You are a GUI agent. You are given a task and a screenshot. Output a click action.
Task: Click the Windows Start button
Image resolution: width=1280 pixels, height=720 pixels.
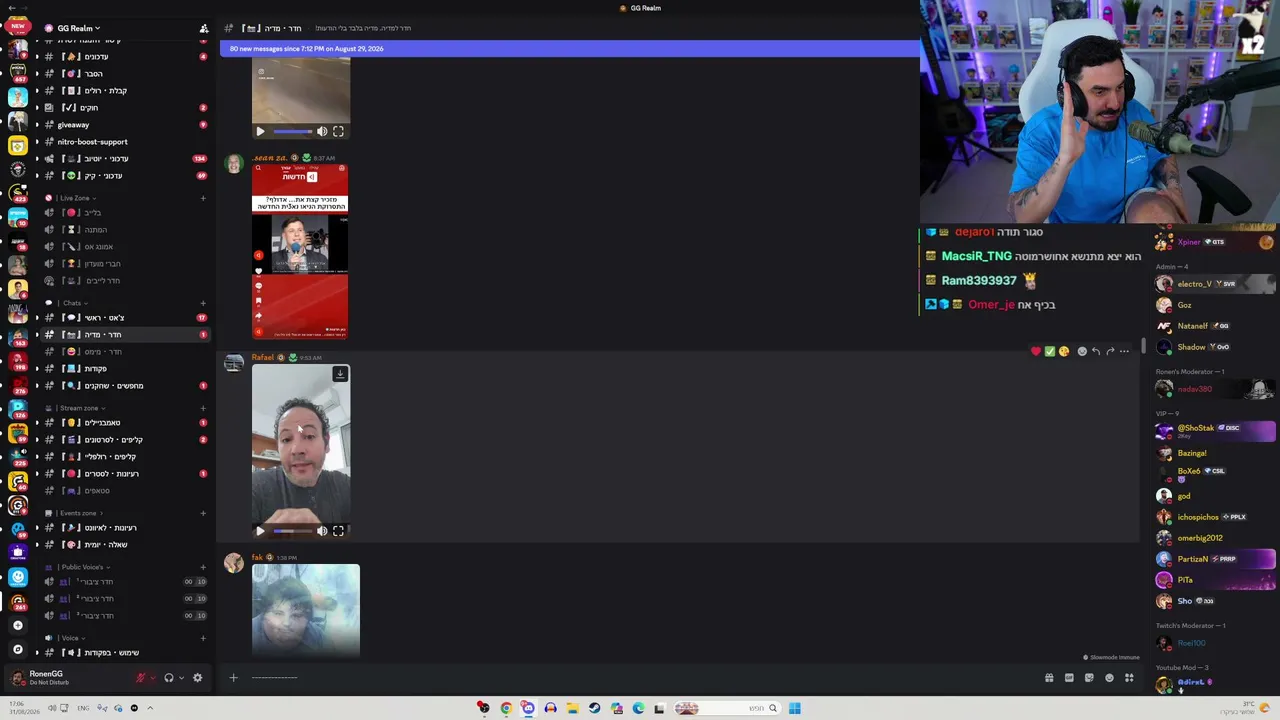point(794,708)
